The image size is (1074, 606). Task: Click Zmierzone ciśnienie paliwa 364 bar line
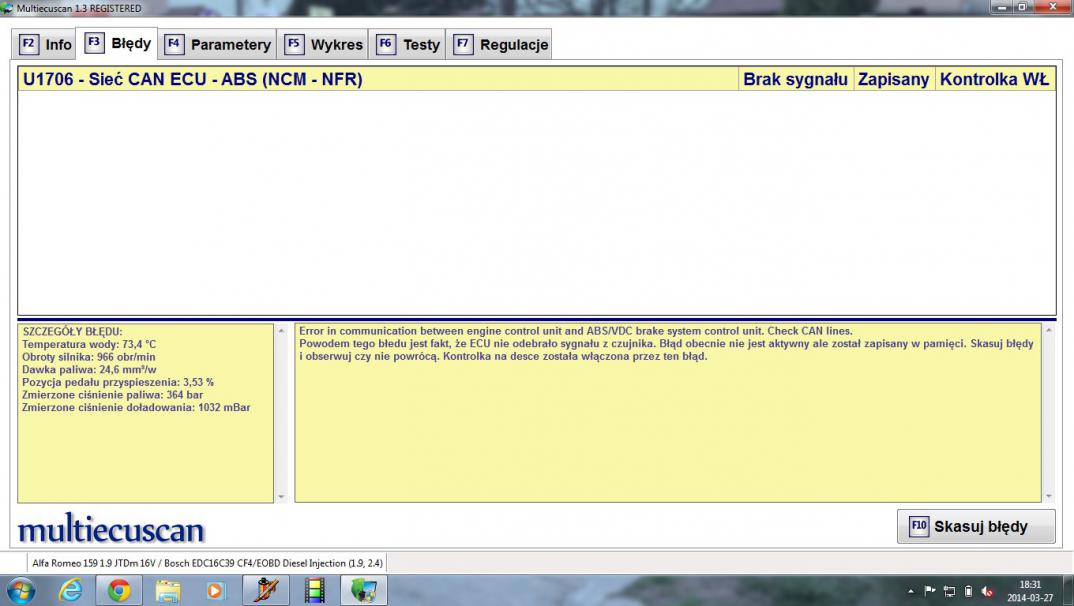(112, 395)
